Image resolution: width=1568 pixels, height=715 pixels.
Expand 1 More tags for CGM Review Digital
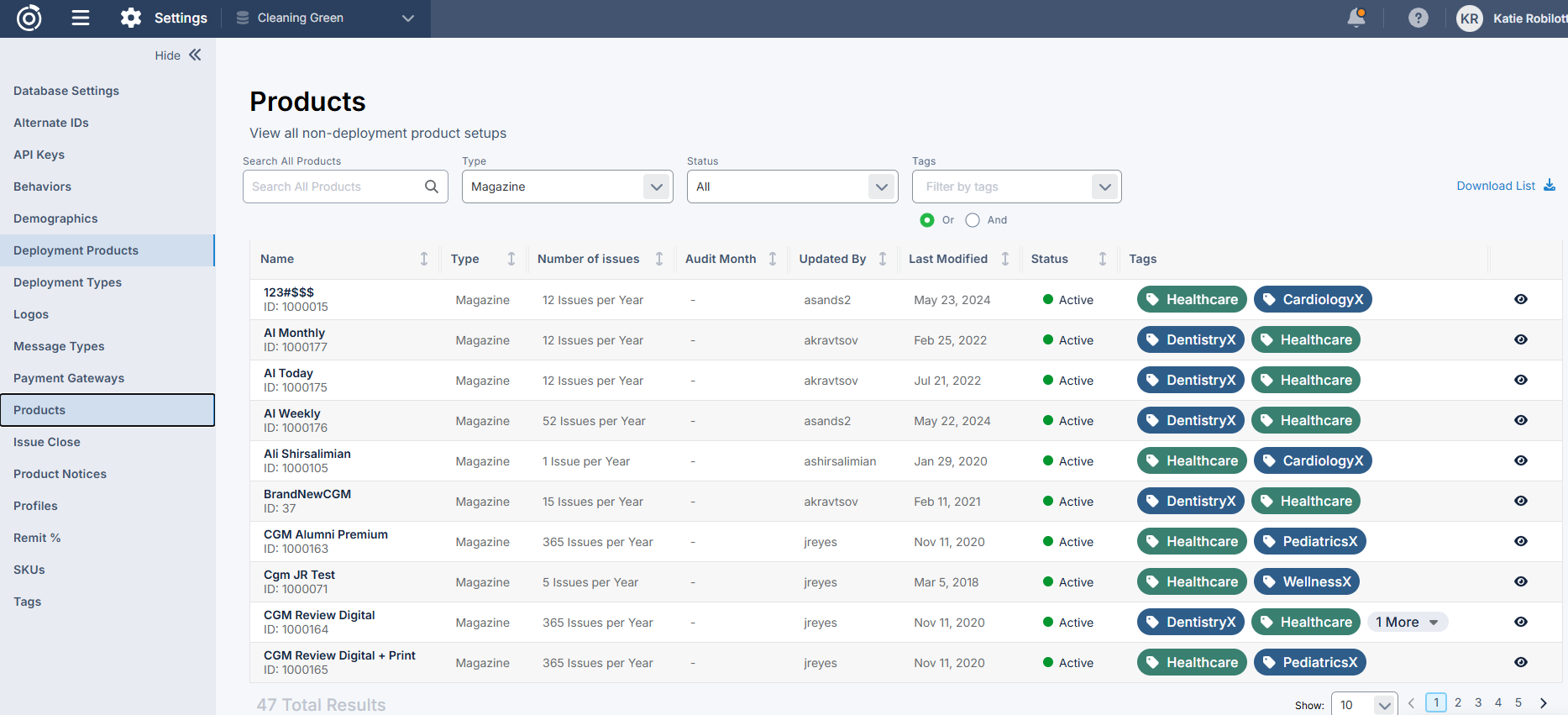tap(1407, 622)
